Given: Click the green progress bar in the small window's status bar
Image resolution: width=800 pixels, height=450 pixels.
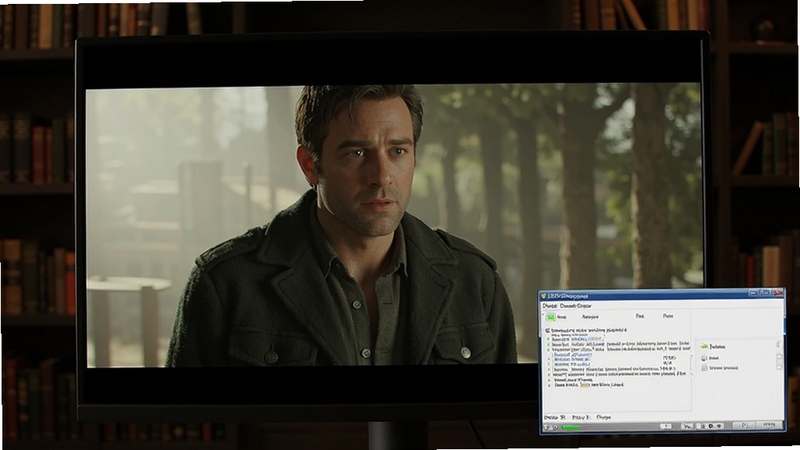Looking at the screenshot, I should pyautogui.click(x=571, y=428).
